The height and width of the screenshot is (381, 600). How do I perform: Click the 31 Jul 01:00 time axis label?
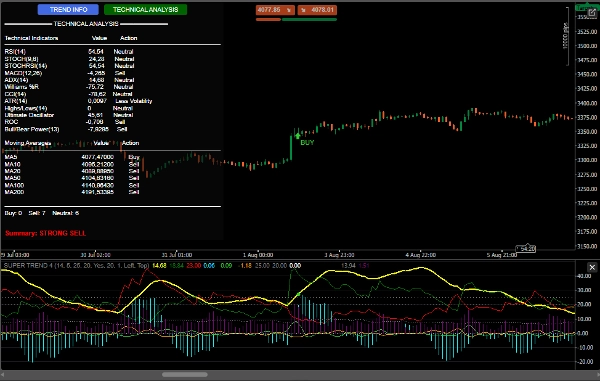[177, 255]
